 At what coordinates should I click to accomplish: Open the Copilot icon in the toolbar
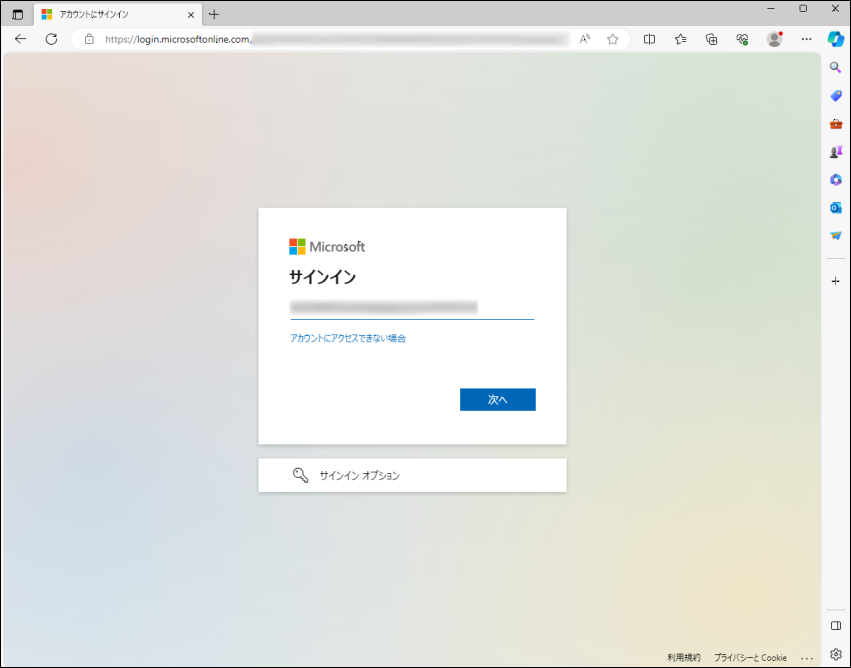click(x=835, y=39)
